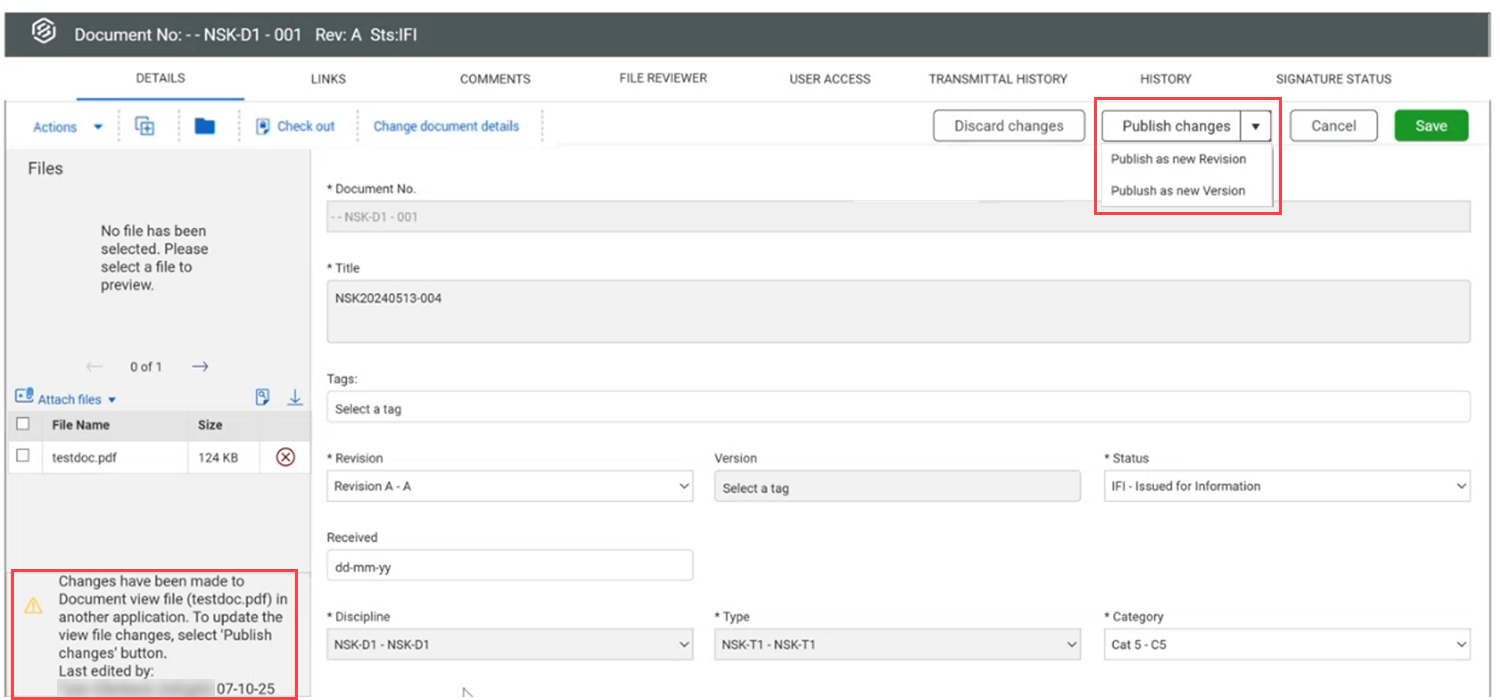Remove testdoc.pdf using the red X icon
The height and width of the screenshot is (700, 1500).
pyautogui.click(x=285, y=457)
